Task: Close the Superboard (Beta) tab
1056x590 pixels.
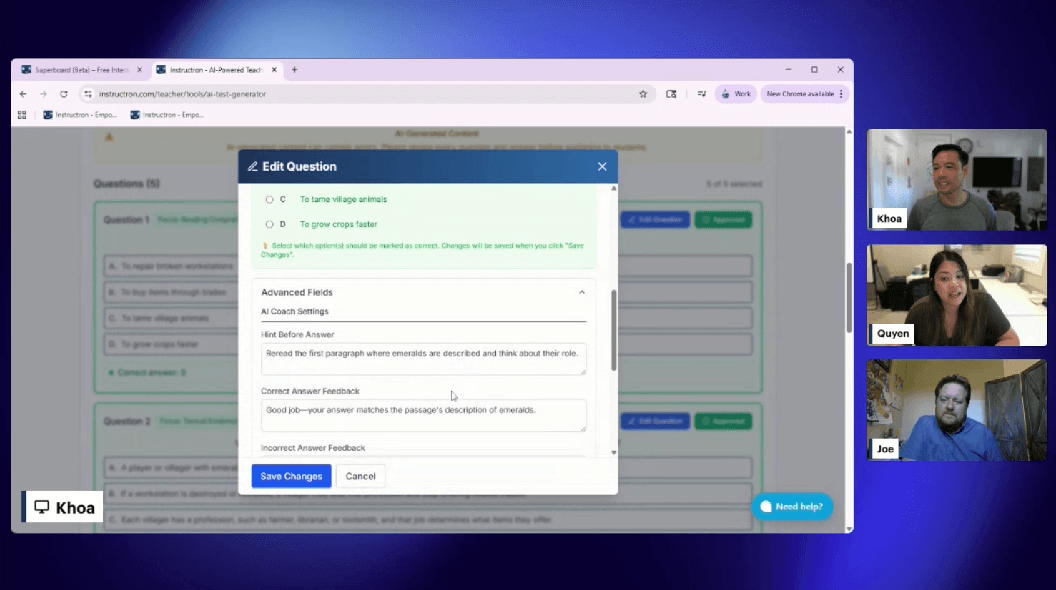Action: (x=139, y=70)
